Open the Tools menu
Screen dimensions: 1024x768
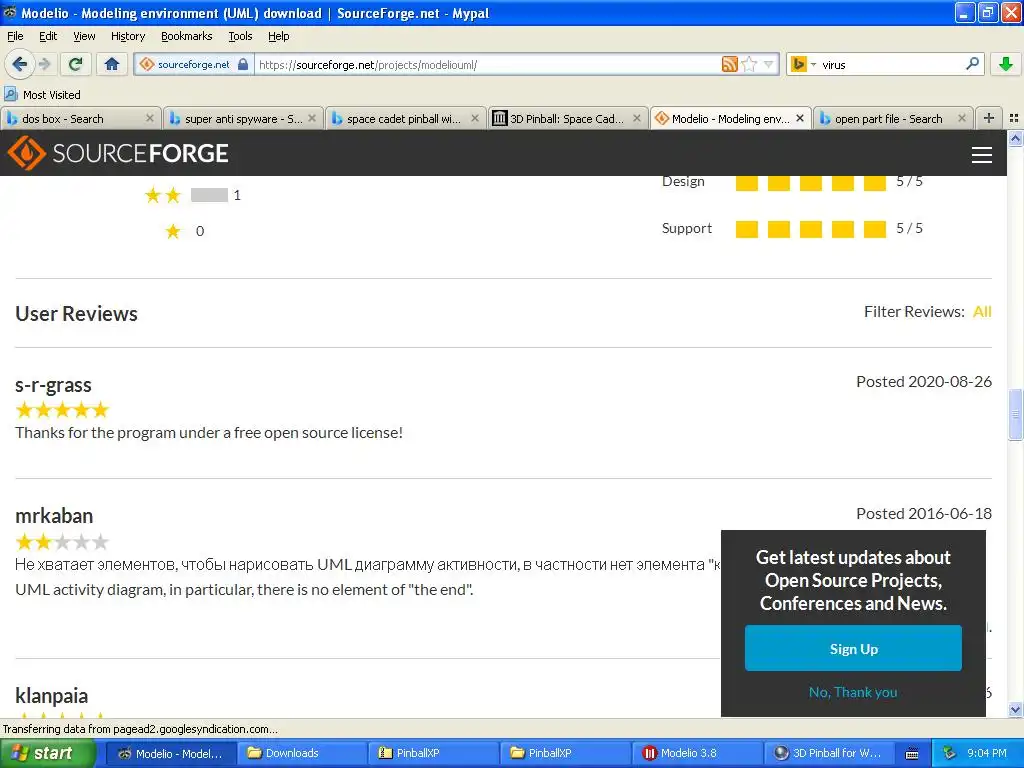tap(240, 36)
